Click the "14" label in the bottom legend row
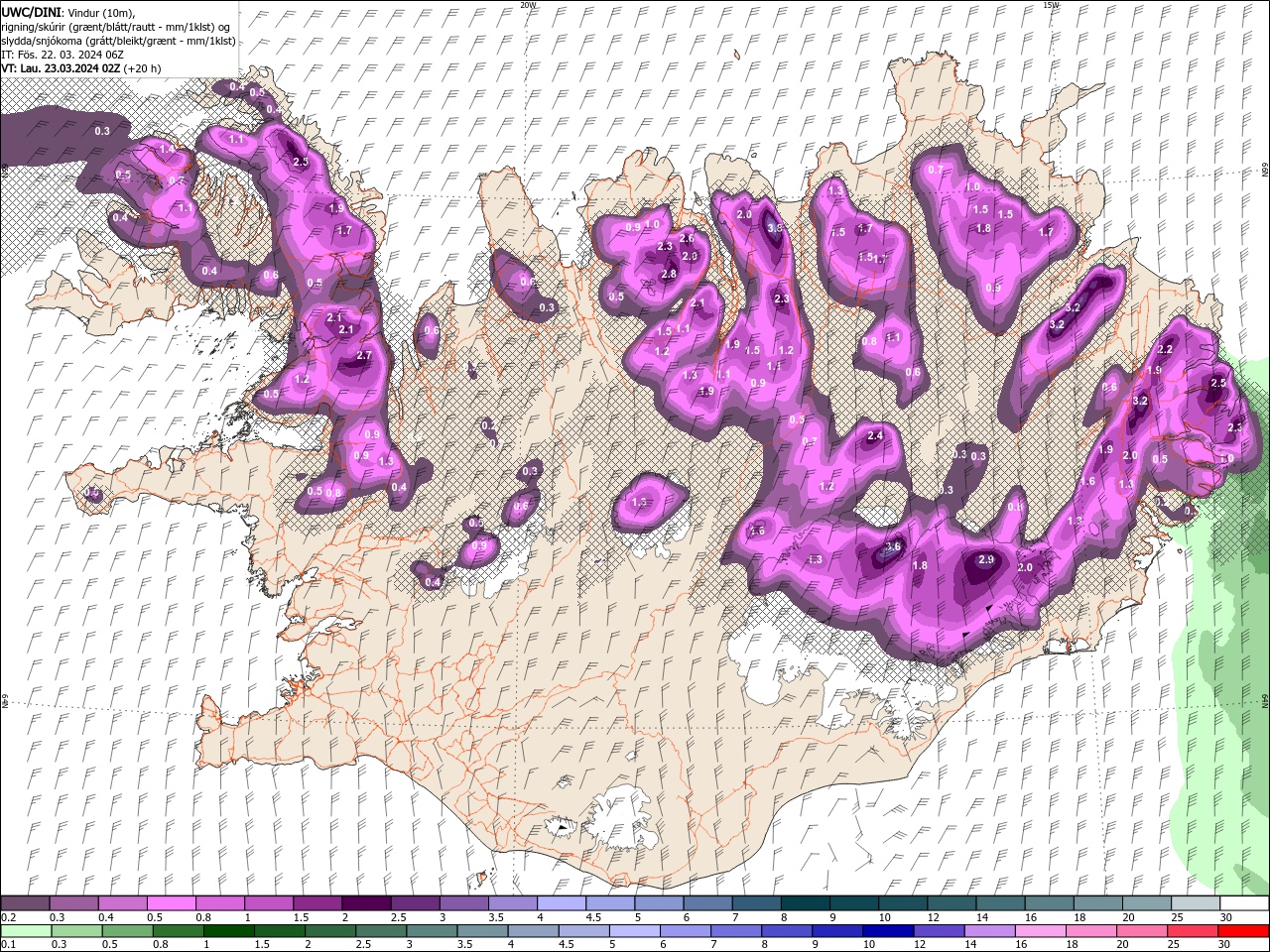The width and height of the screenshot is (1270, 952). click(970, 945)
